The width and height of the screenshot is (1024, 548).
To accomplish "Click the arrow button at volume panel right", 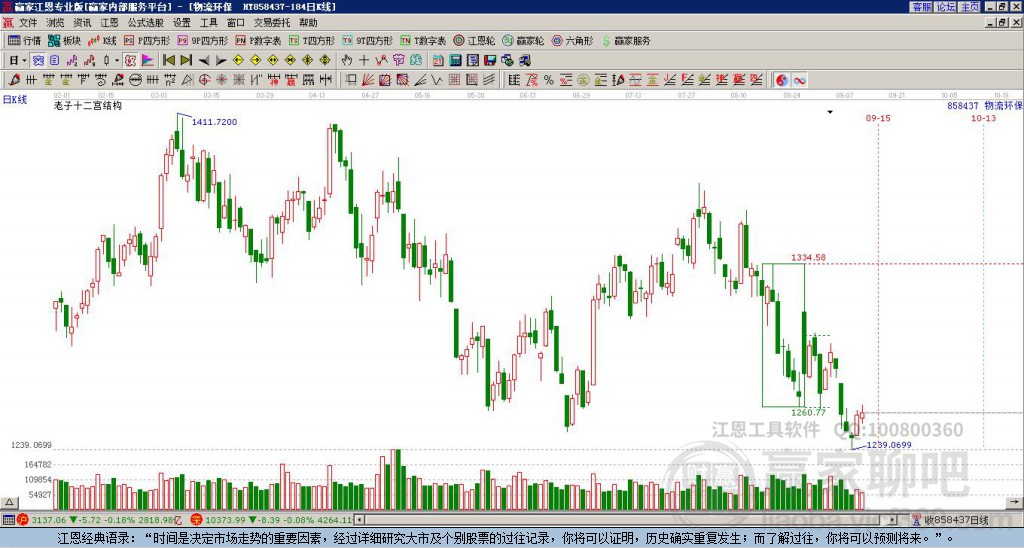I will pos(1014,502).
